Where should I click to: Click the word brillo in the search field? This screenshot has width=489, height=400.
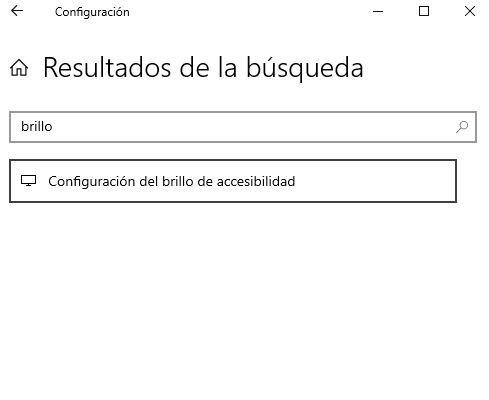pos(37,127)
